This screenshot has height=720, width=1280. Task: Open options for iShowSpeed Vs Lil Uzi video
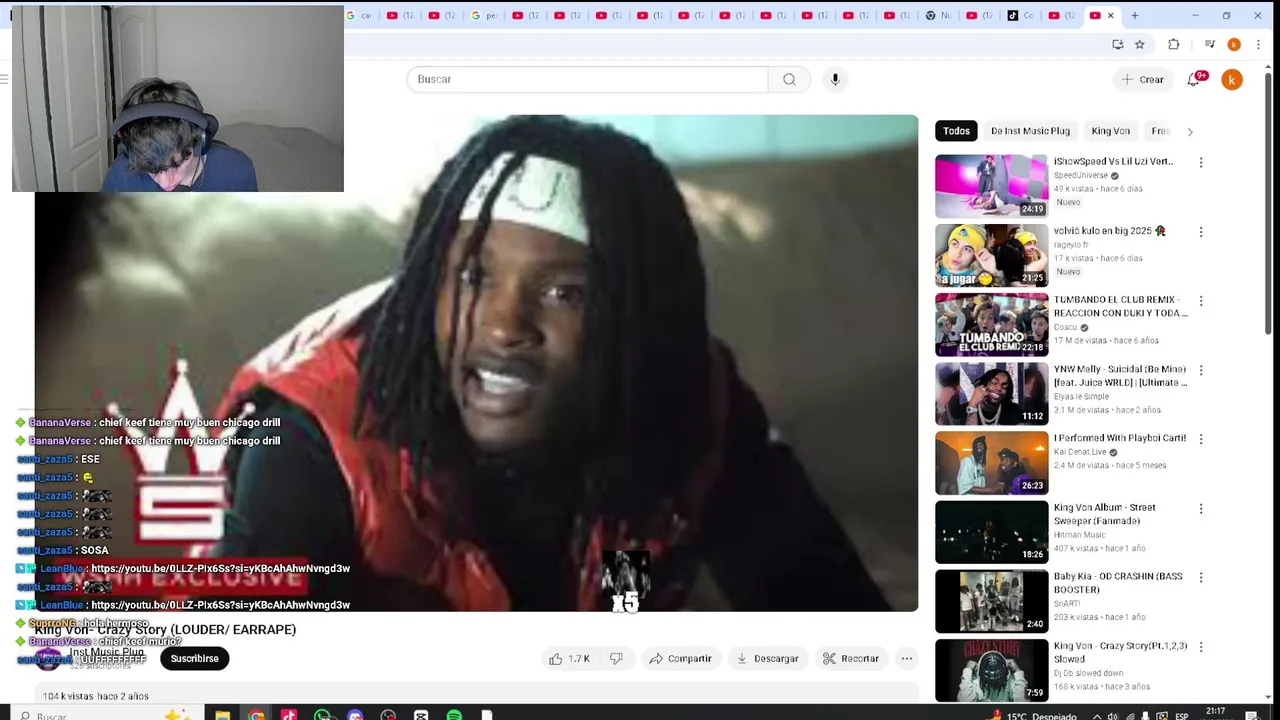1201,162
